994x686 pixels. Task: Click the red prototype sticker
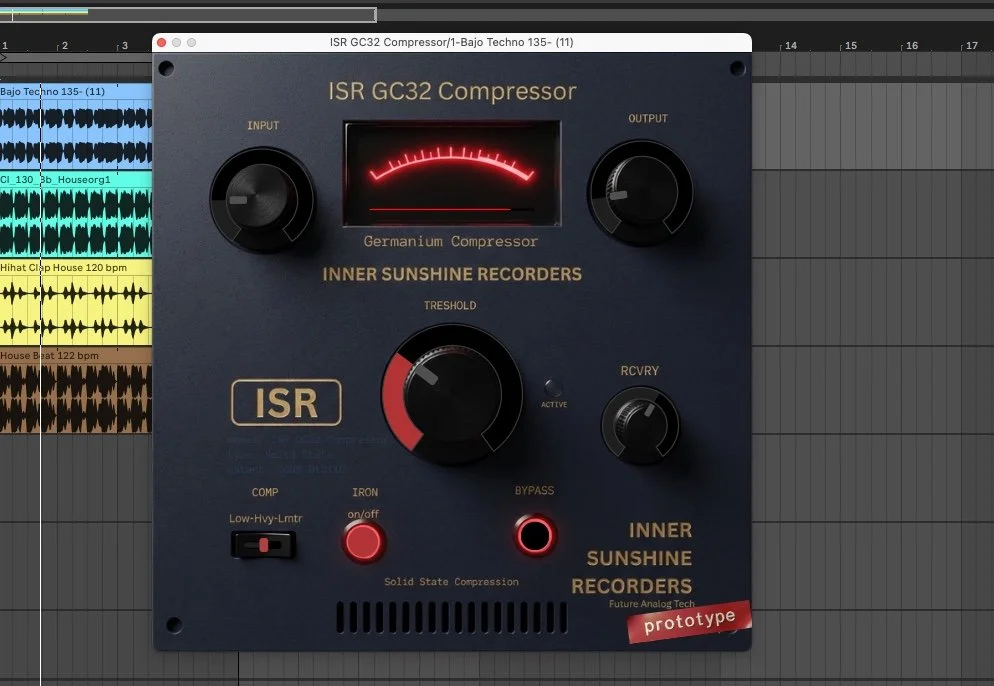click(688, 621)
